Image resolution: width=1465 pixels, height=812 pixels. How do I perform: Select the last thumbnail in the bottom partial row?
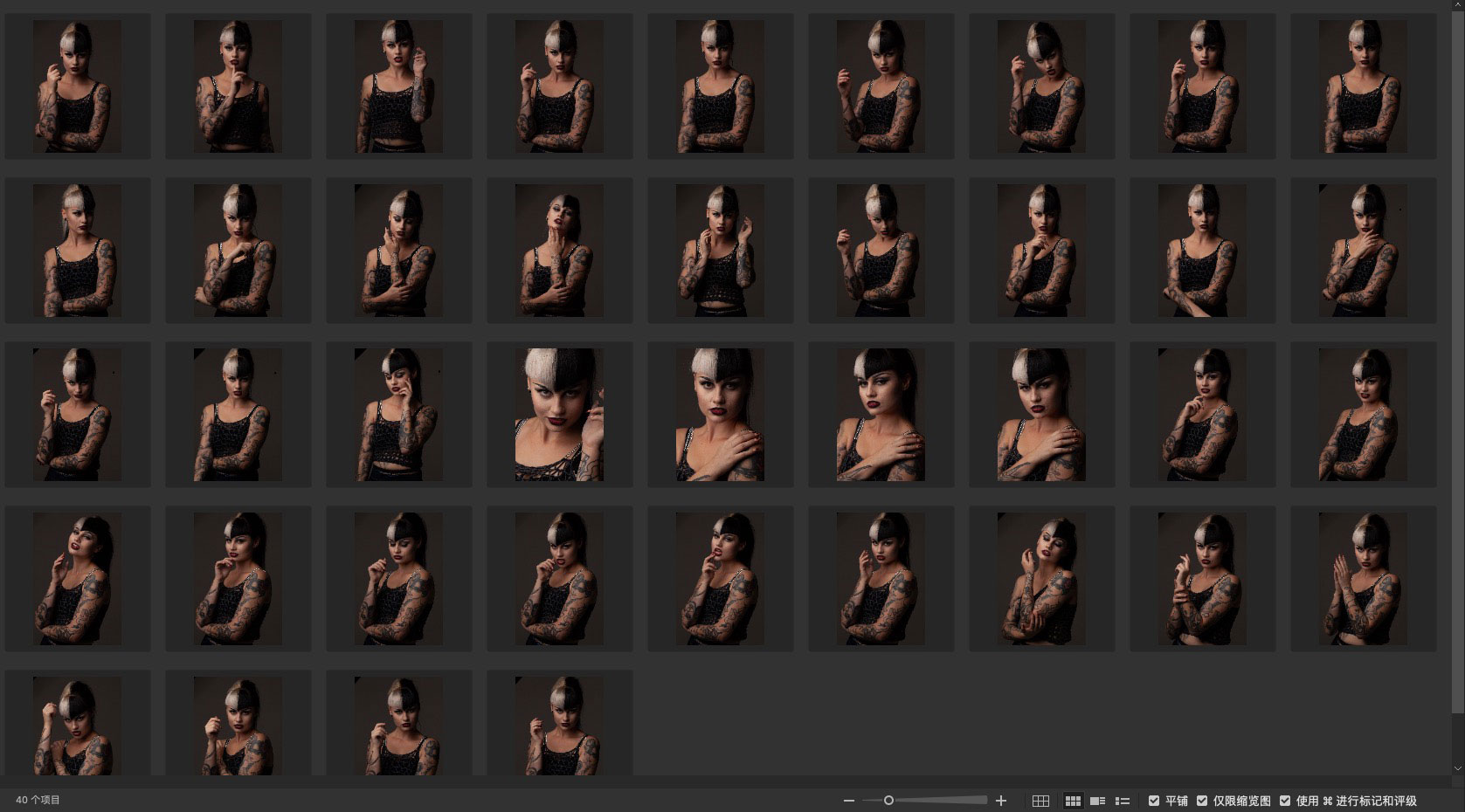559,725
